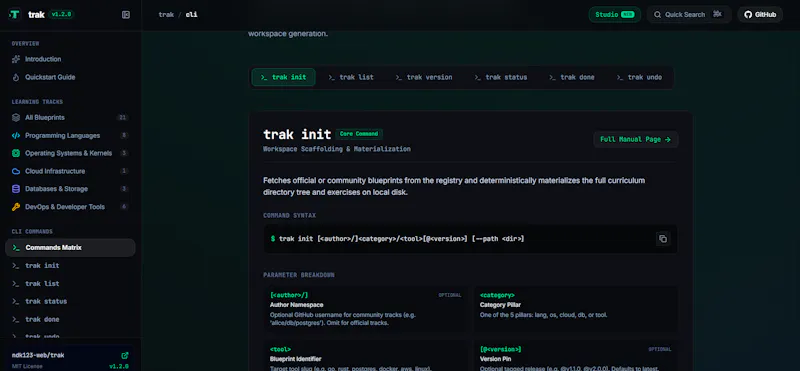Open trak done sidebar link
This screenshot has height=371, width=800.
click(x=70, y=319)
